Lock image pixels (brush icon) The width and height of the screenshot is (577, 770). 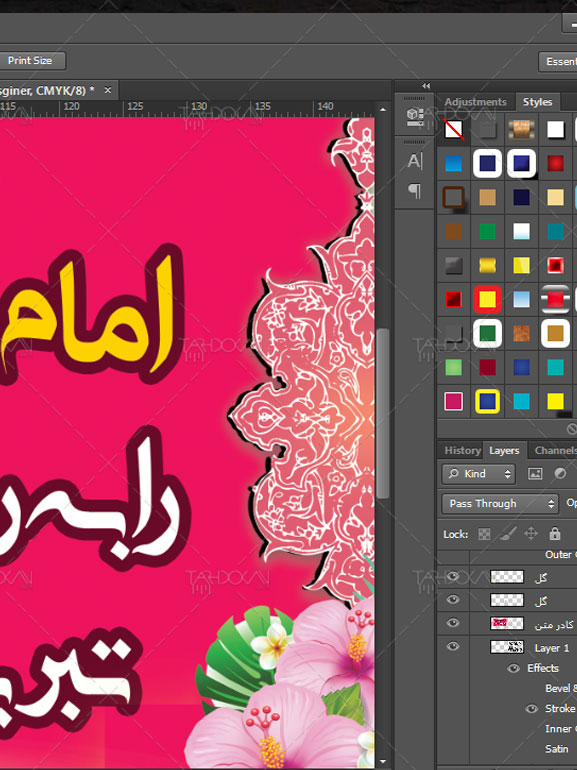coord(508,534)
